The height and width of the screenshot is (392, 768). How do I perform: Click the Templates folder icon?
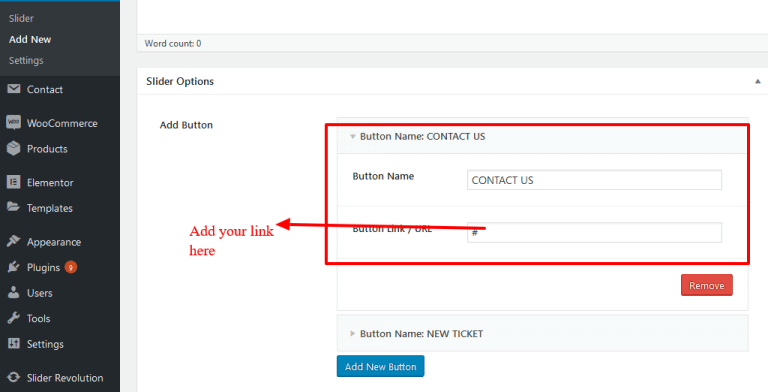14,207
